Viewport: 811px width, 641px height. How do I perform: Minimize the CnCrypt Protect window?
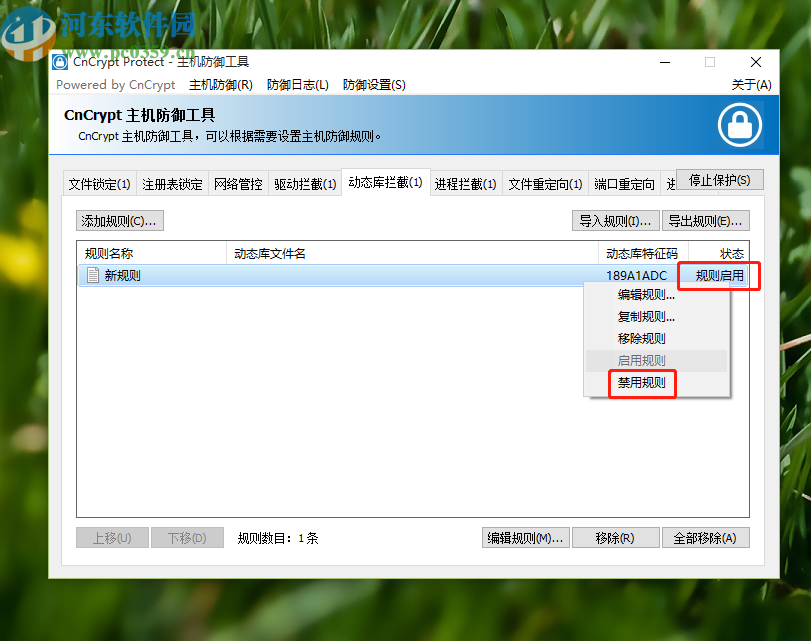pos(665,63)
